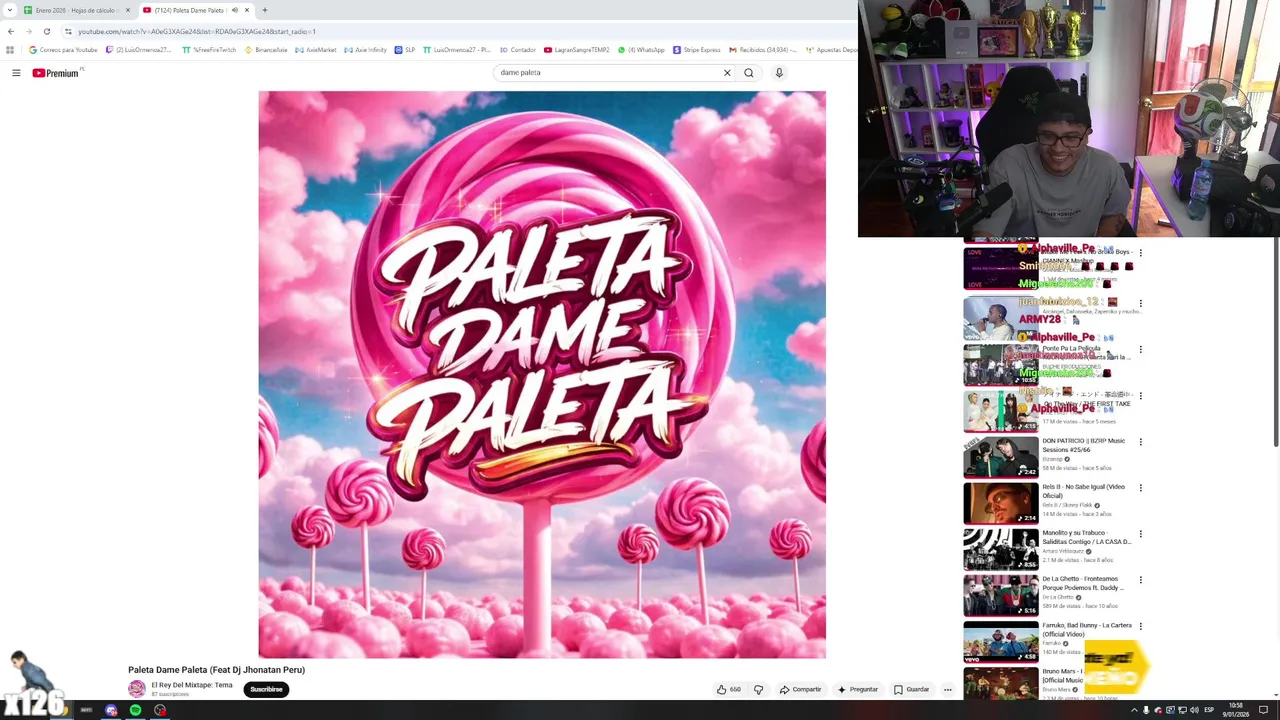1280x720 pixels.
Task: Open BinanceAxie bookmark
Action: [x=266, y=50]
